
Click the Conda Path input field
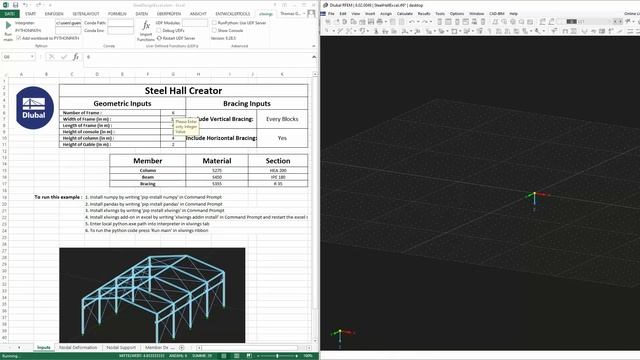point(120,23)
